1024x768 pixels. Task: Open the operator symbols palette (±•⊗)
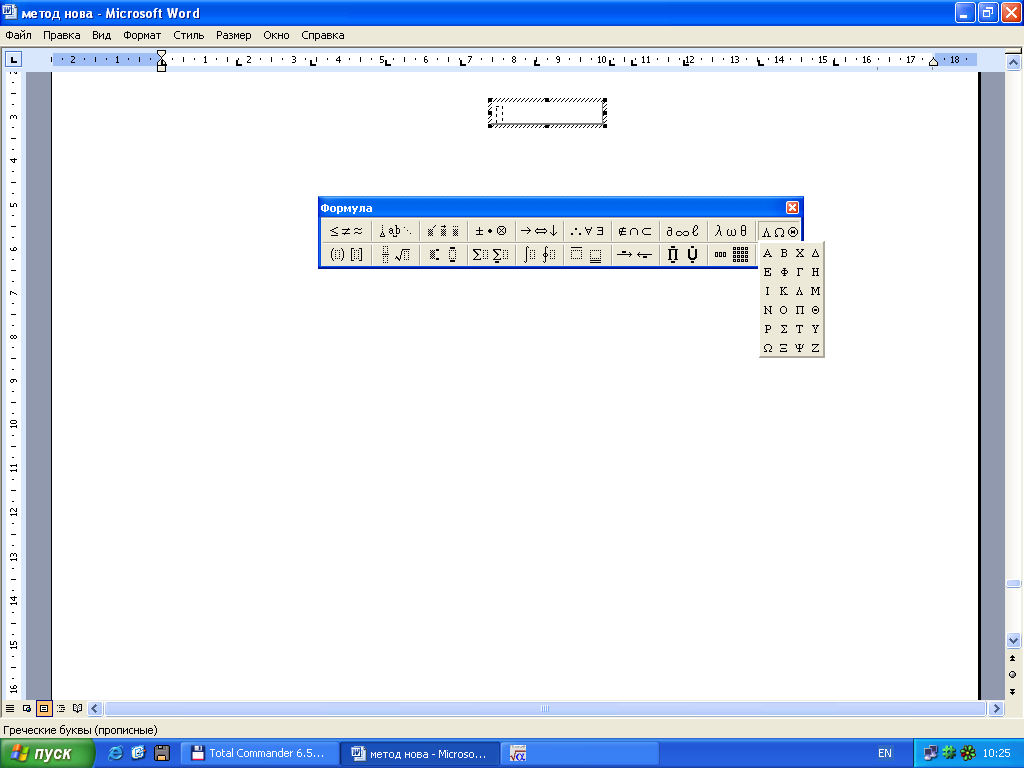490,231
